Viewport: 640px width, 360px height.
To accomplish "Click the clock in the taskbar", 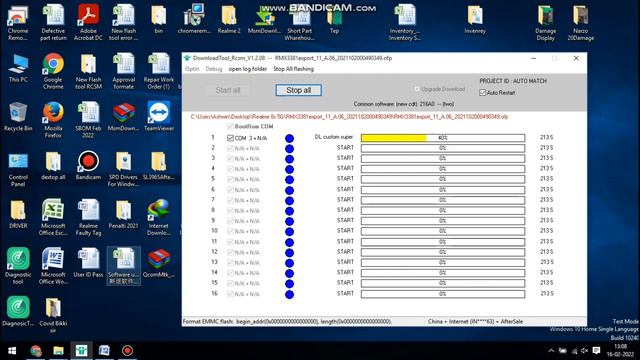I will [620, 351].
